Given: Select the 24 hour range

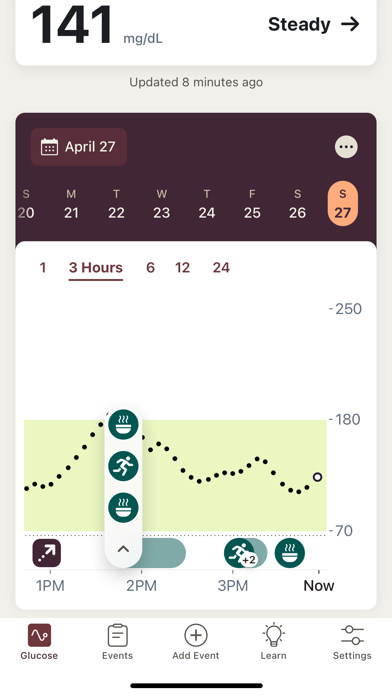Looking at the screenshot, I should click(221, 268).
